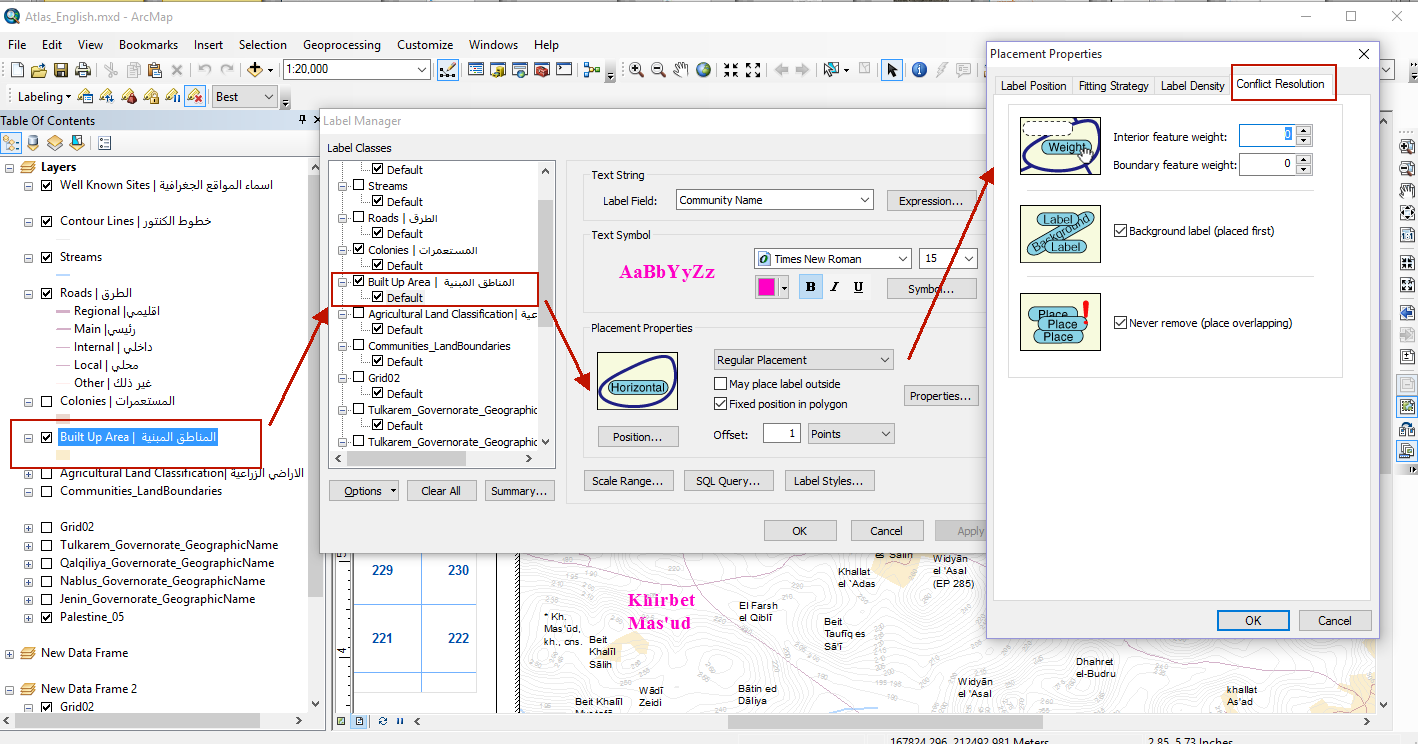This screenshot has height=744, width=1418.
Task: Click the Add Data icon
Action: [255, 70]
